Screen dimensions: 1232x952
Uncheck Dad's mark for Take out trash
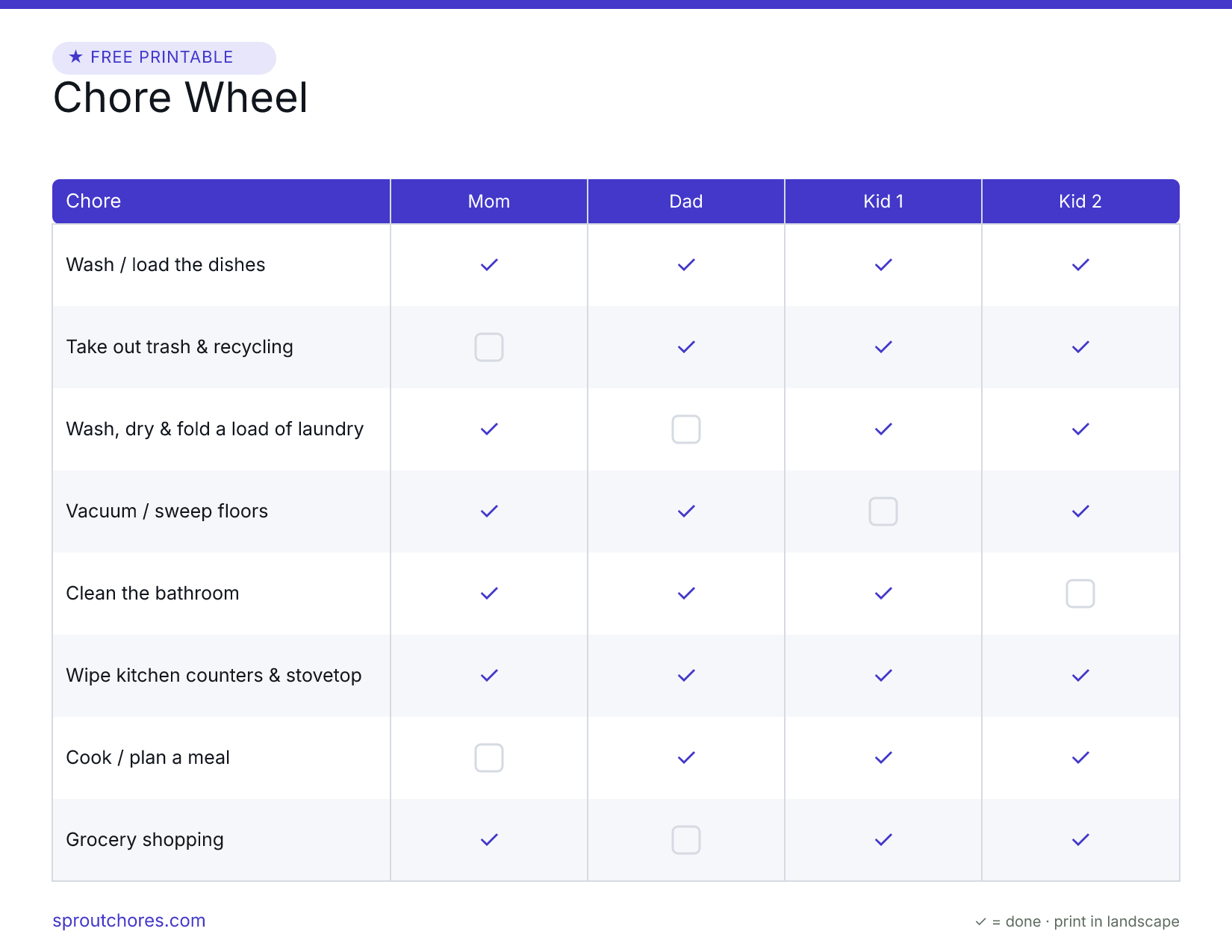click(686, 347)
